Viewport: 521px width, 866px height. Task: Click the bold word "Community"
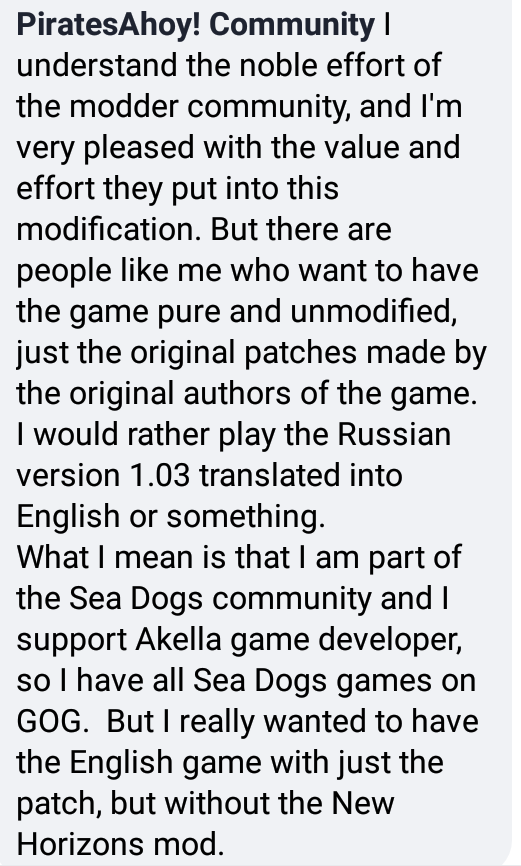coord(292,25)
